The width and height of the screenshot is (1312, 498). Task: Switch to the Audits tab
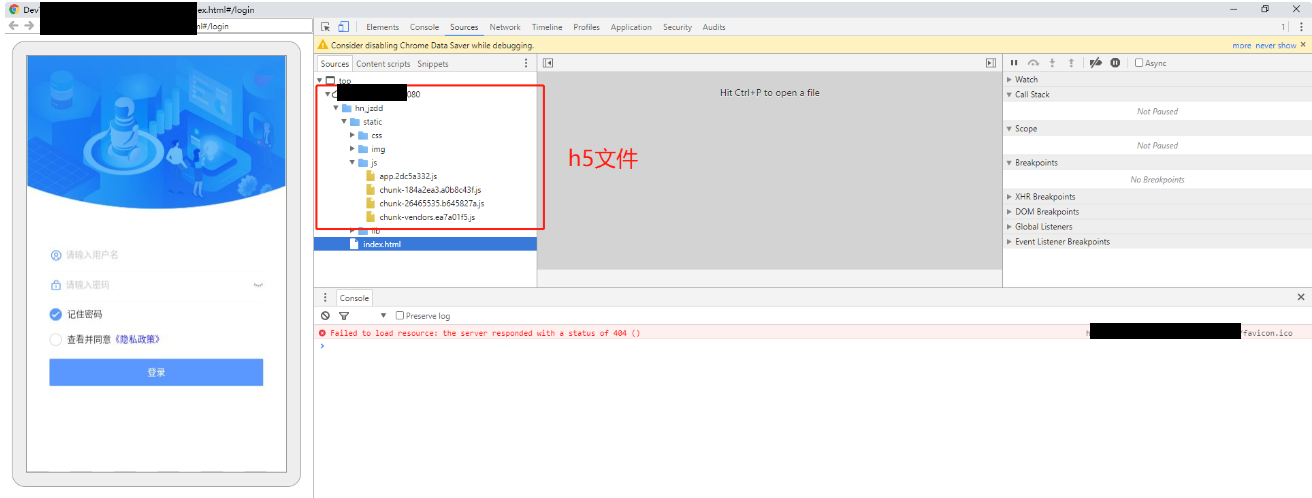(714, 27)
